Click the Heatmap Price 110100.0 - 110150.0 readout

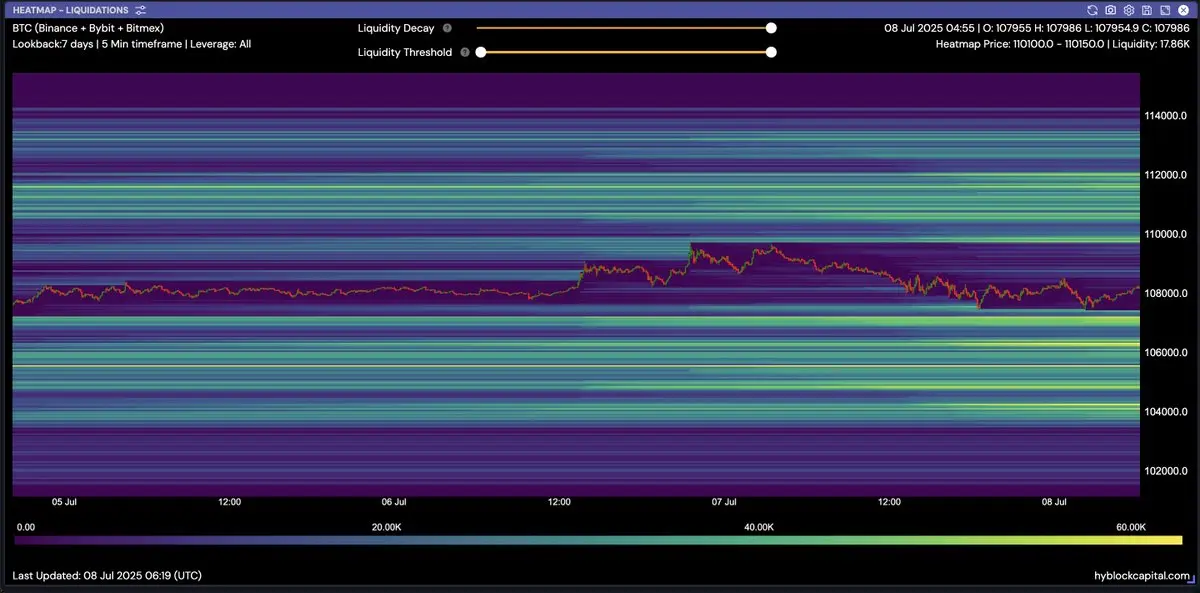click(1062, 45)
